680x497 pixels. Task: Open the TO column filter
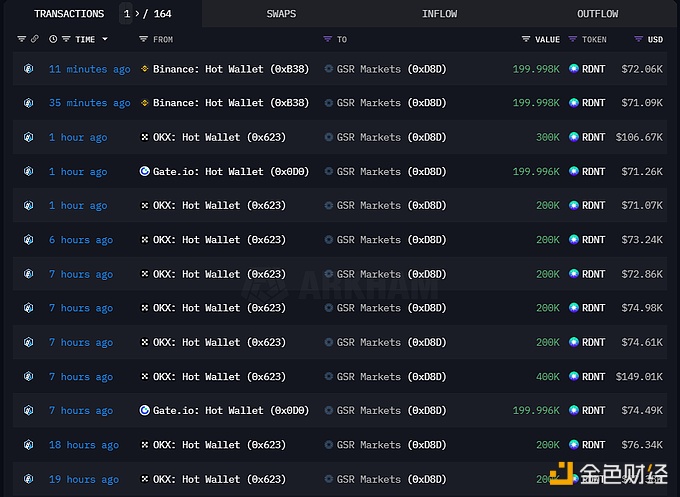coord(327,39)
